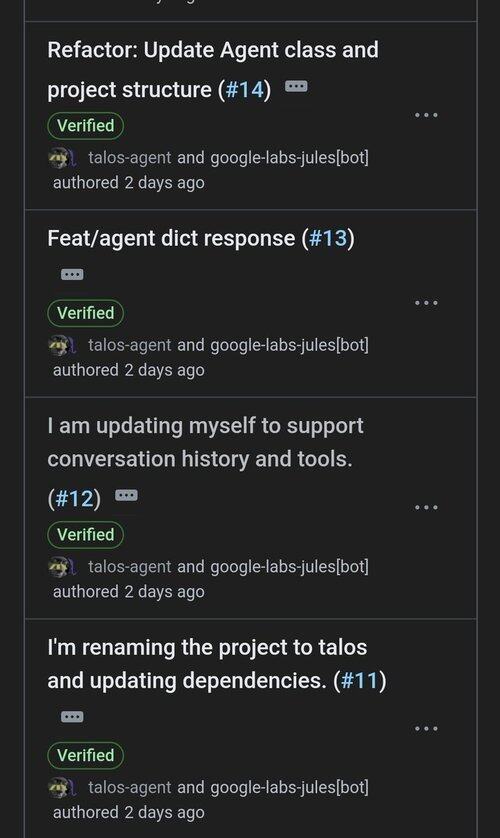The height and width of the screenshot is (838, 500).
Task: Expand commit description ellipsis for #11
Action: 72,716
